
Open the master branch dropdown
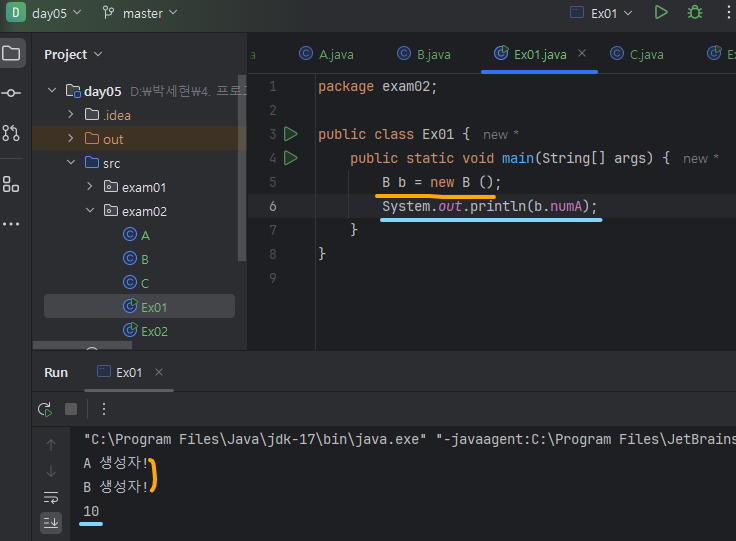pos(140,13)
